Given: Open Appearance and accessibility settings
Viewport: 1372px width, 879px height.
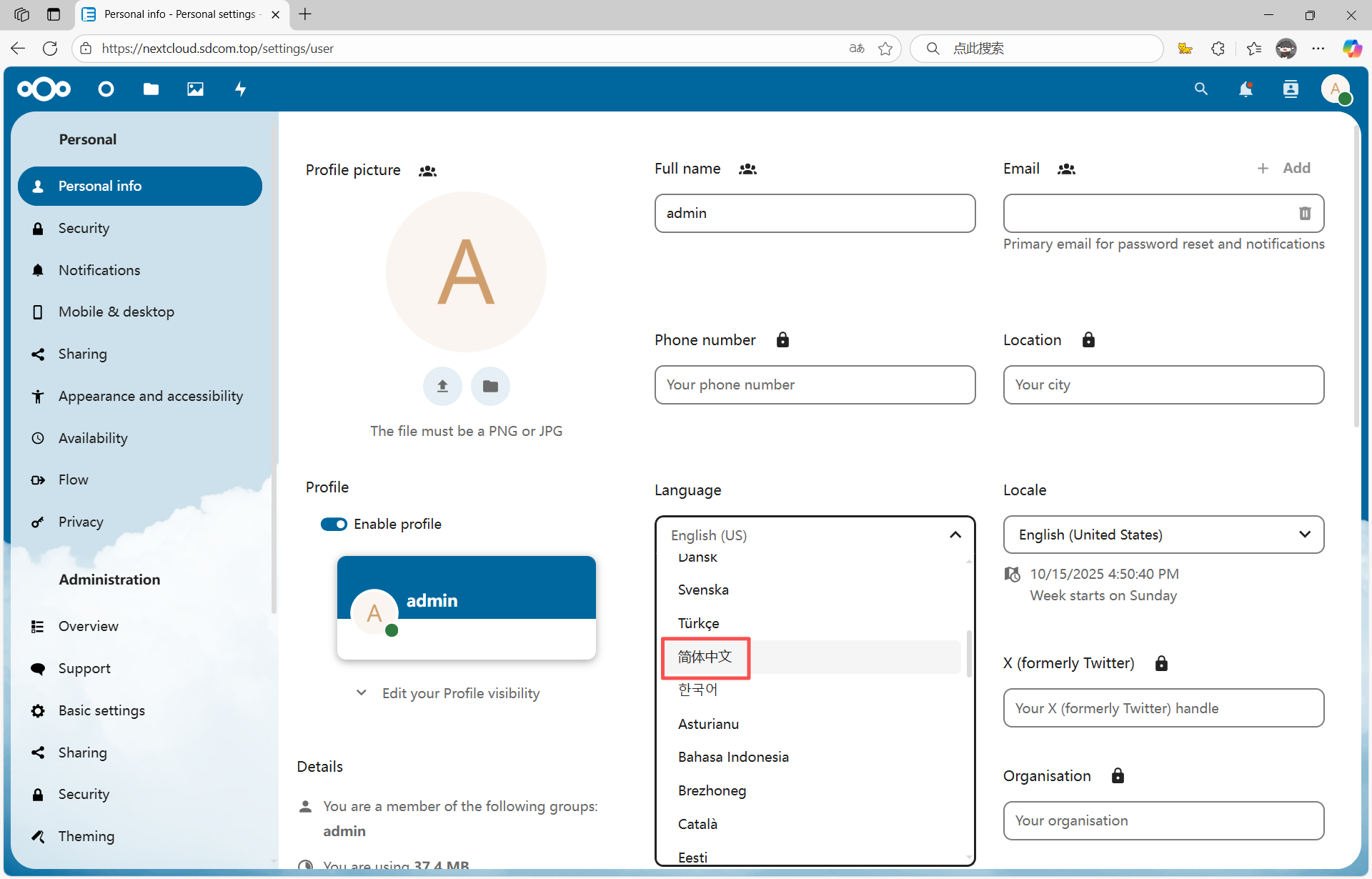Looking at the screenshot, I should 150,396.
